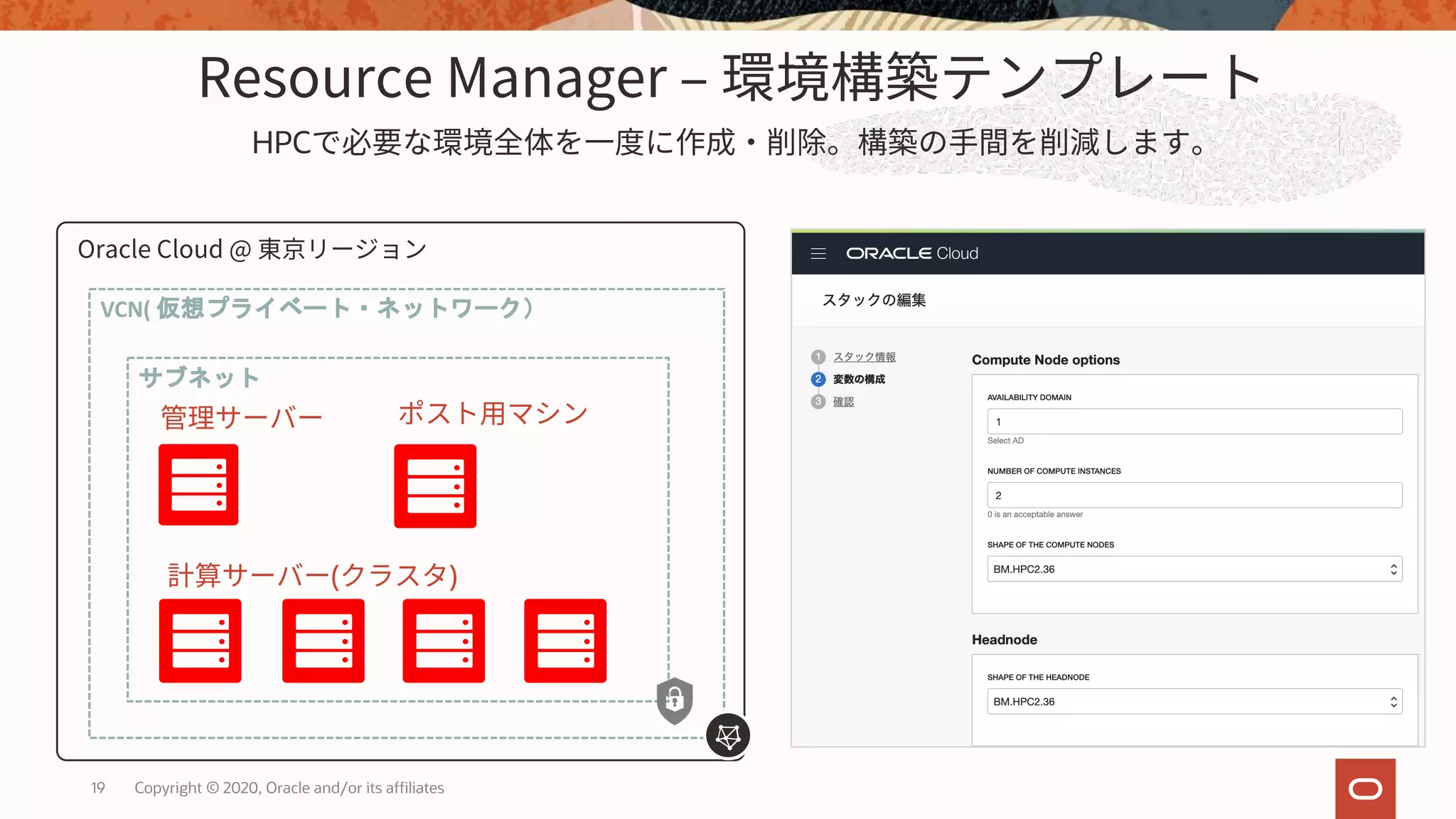Click NUMBER OF COMPUTE INSTANCES label

(1054, 471)
